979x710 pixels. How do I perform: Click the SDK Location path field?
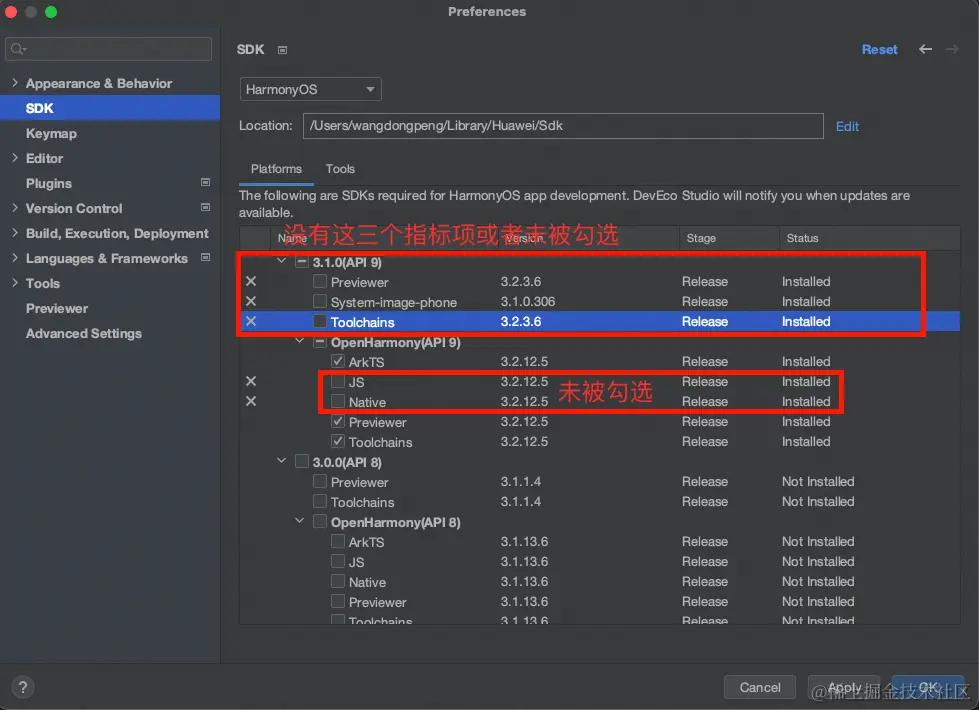tap(562, 126)
